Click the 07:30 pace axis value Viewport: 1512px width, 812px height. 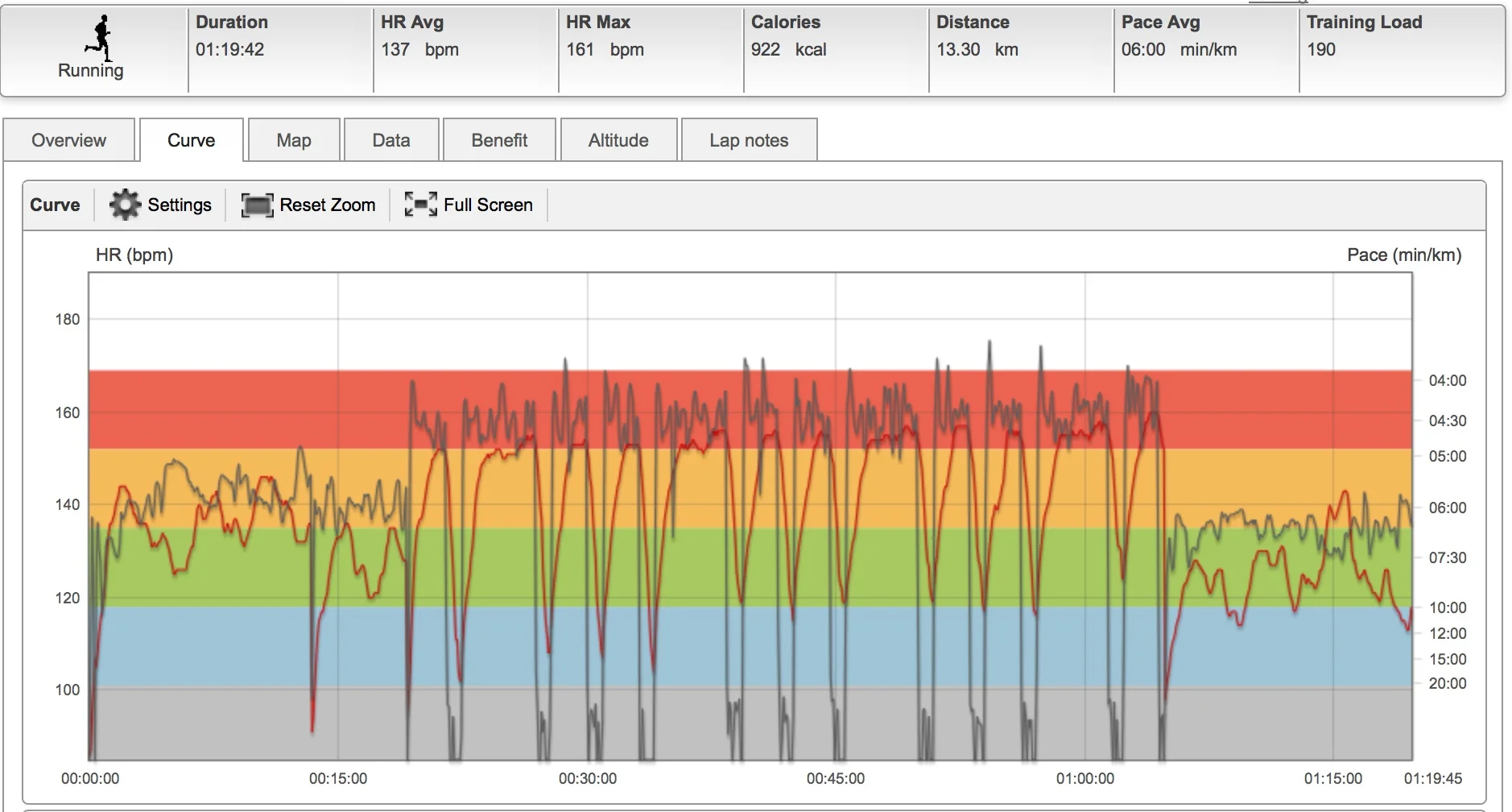pyautogui.click(x=1448, y=557)
